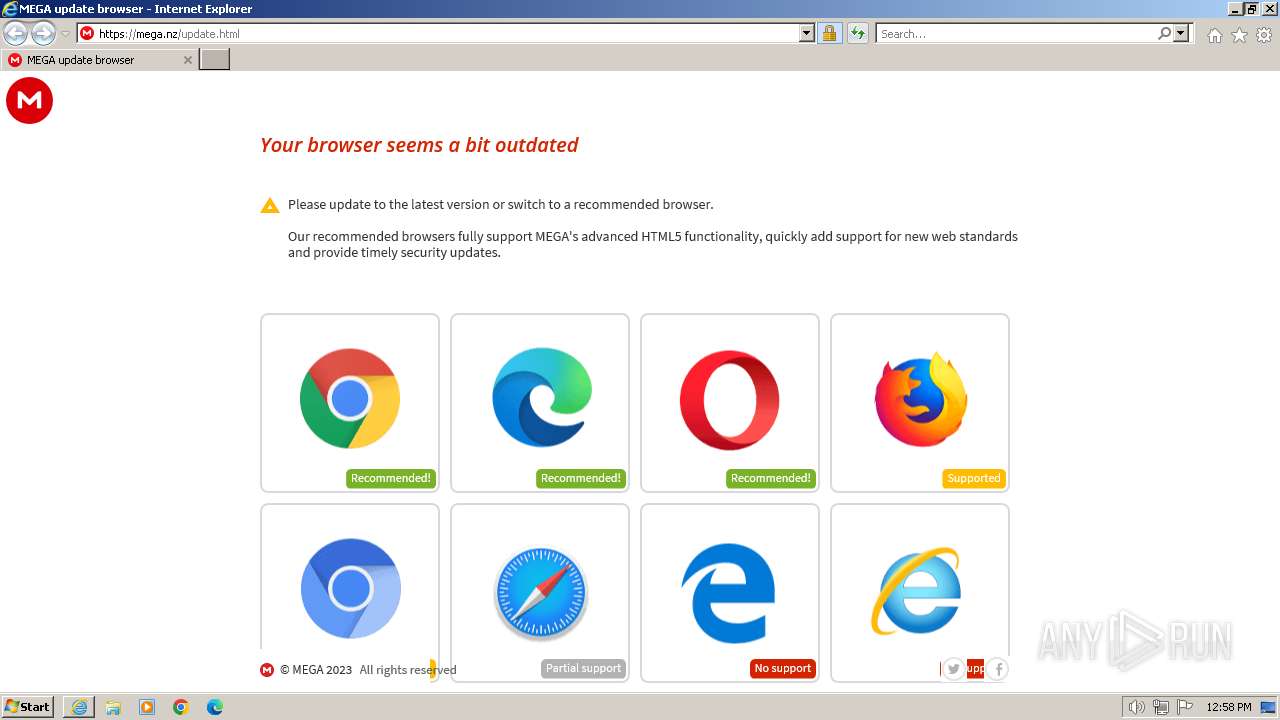Open the Windows Start menu
The height and width of the screenshot is (720, 1280).
point(28,707)
